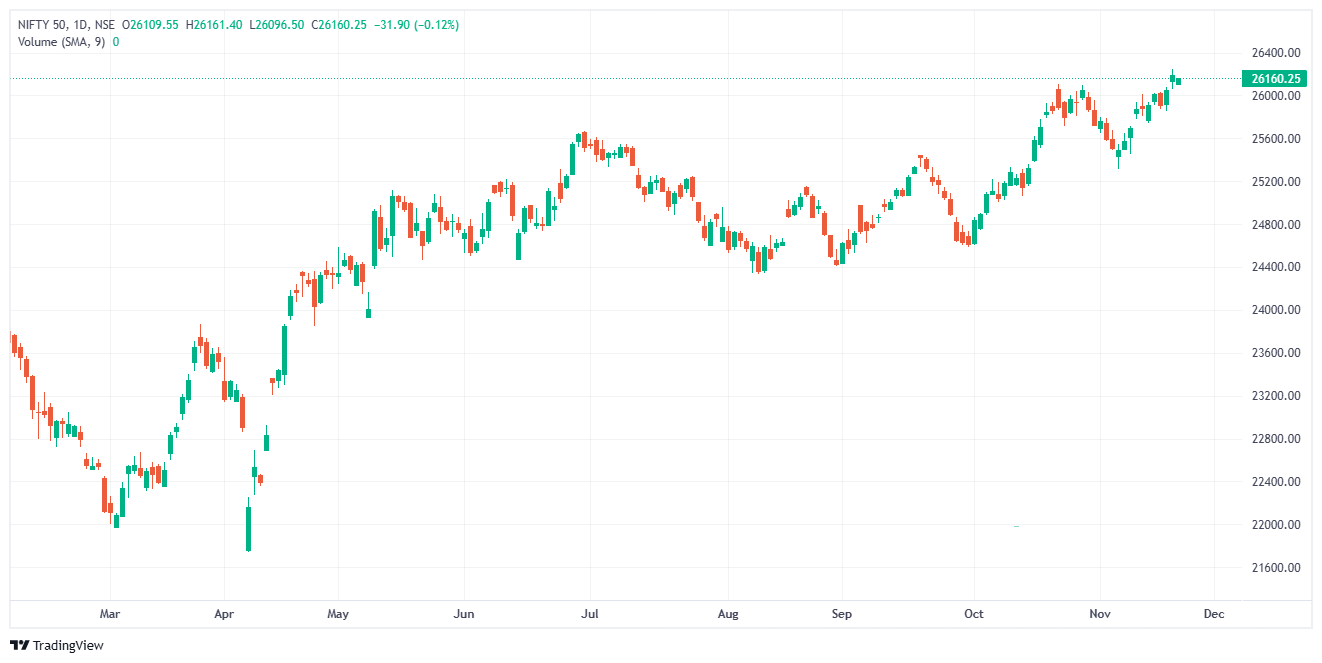Select the Mar label on time axis

point(110,614)
